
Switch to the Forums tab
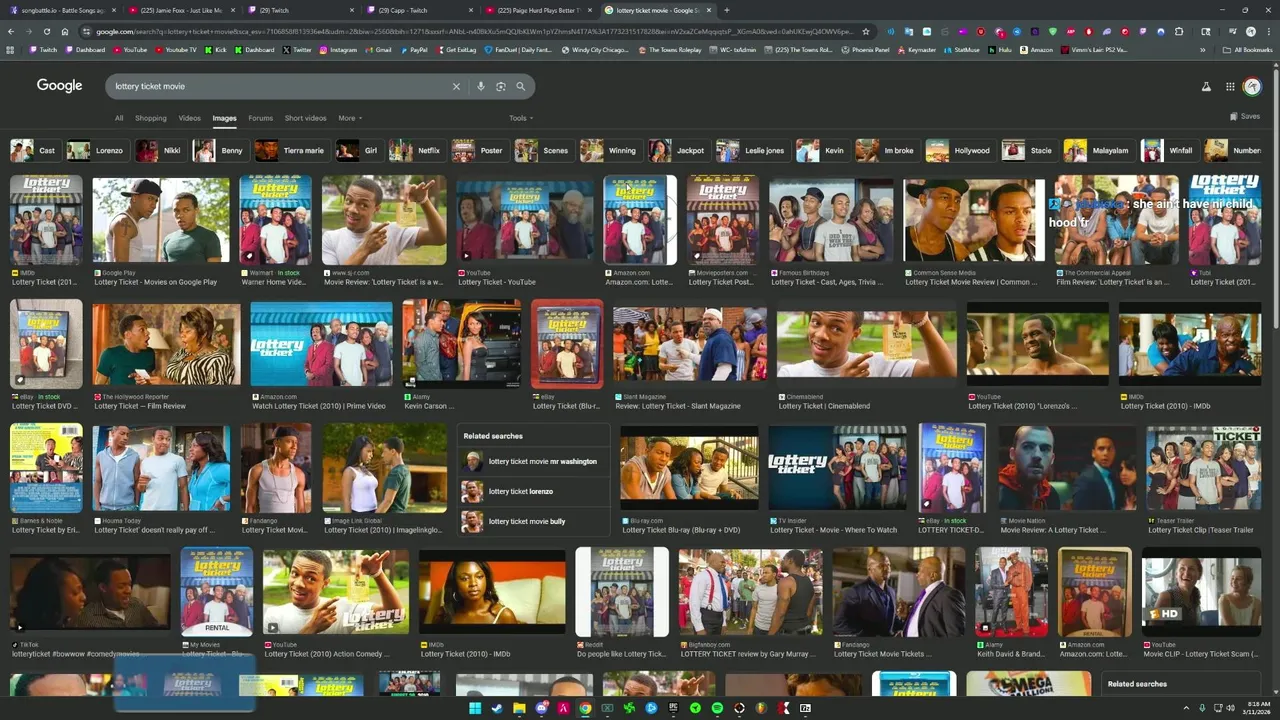[x=260, y=118]
